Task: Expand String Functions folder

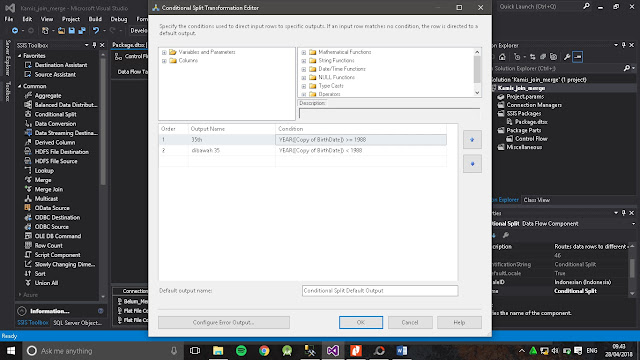Action: 304,61
